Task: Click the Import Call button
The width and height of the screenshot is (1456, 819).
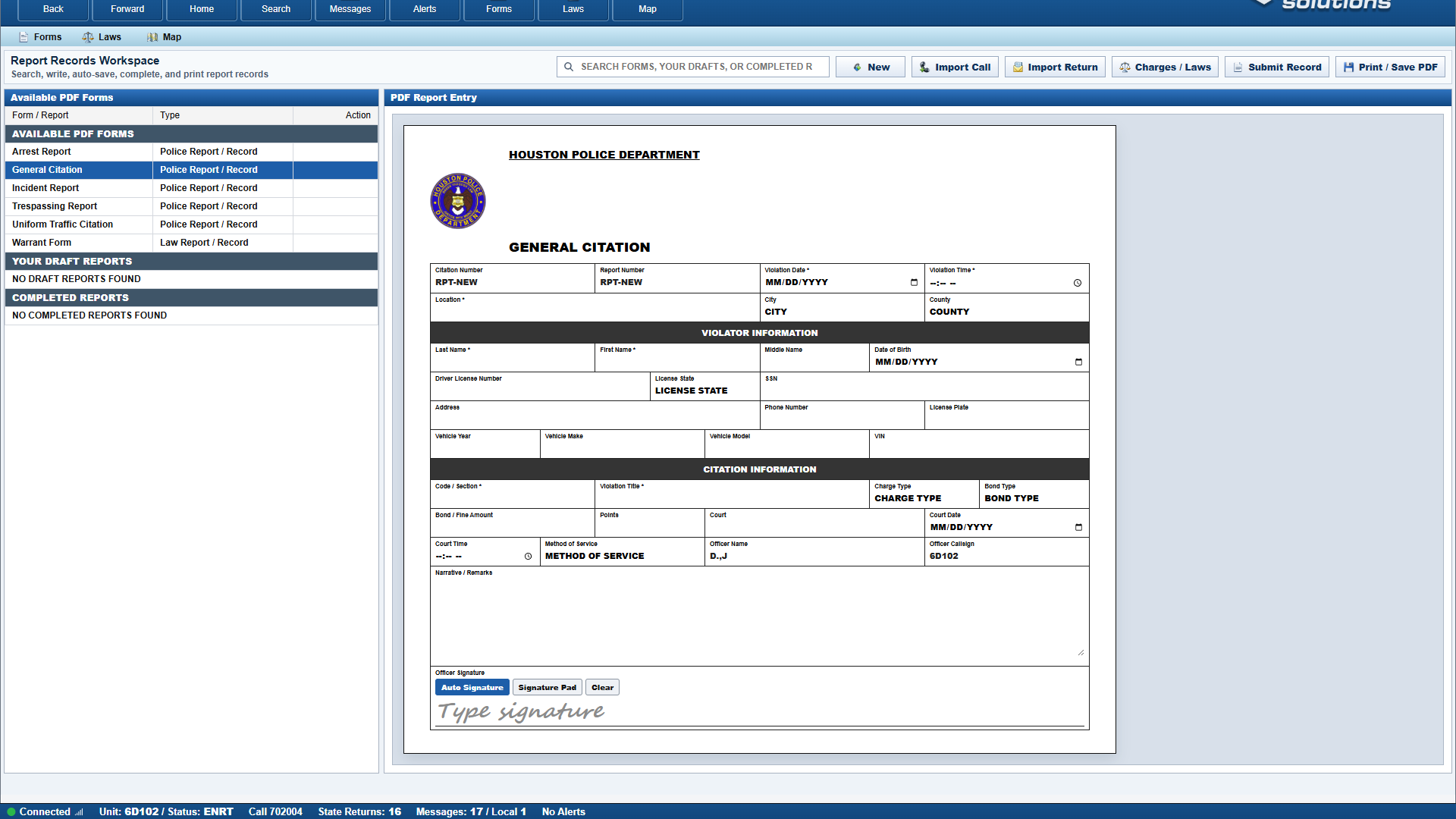Action: tap(955, 67)
